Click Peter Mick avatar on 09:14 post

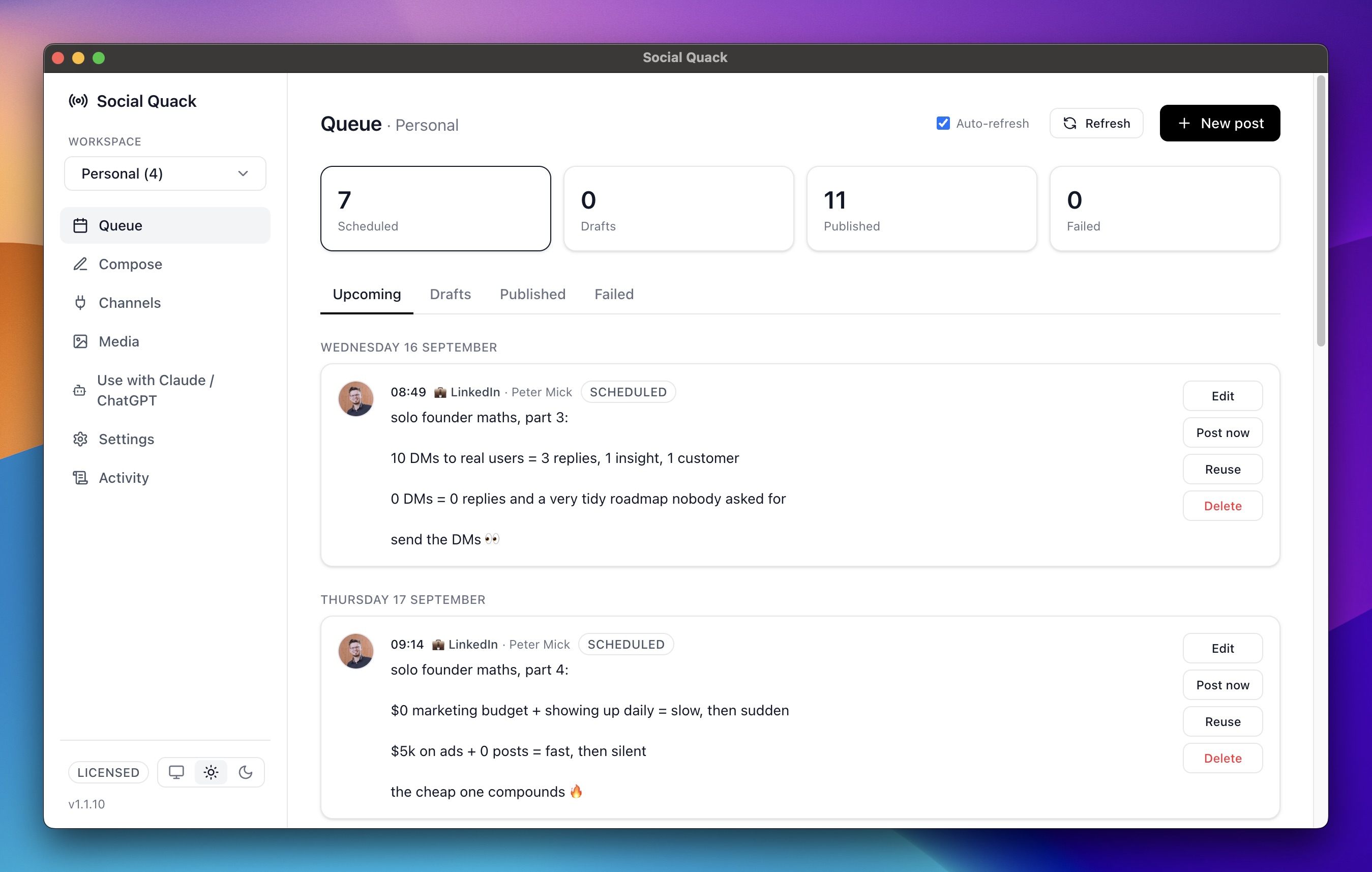point(355,651)
